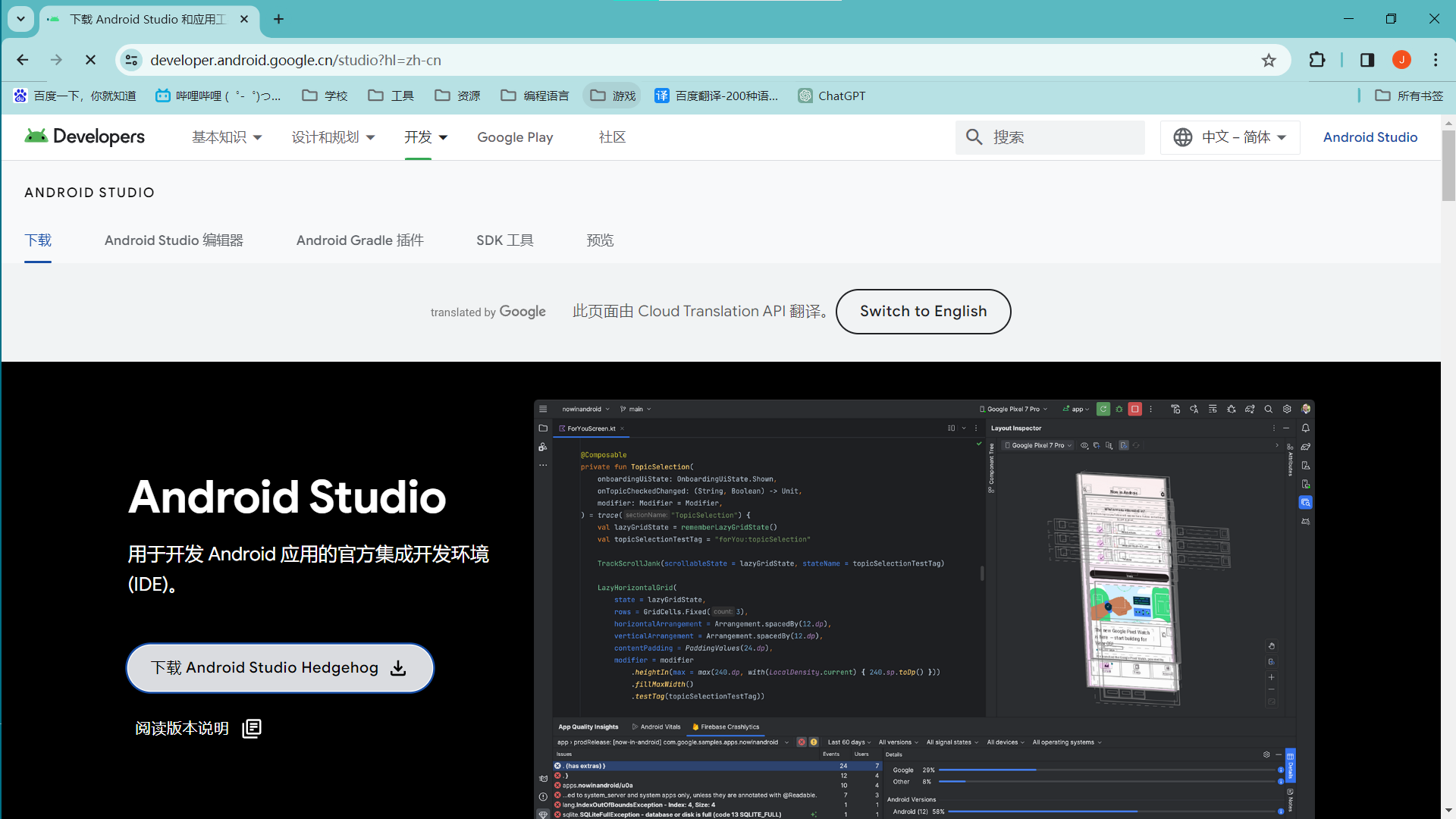Viewport: 1456px width, 819px height.
Task: Expand the 设计和规划 dropdown menu
Action: coord(333,137)
